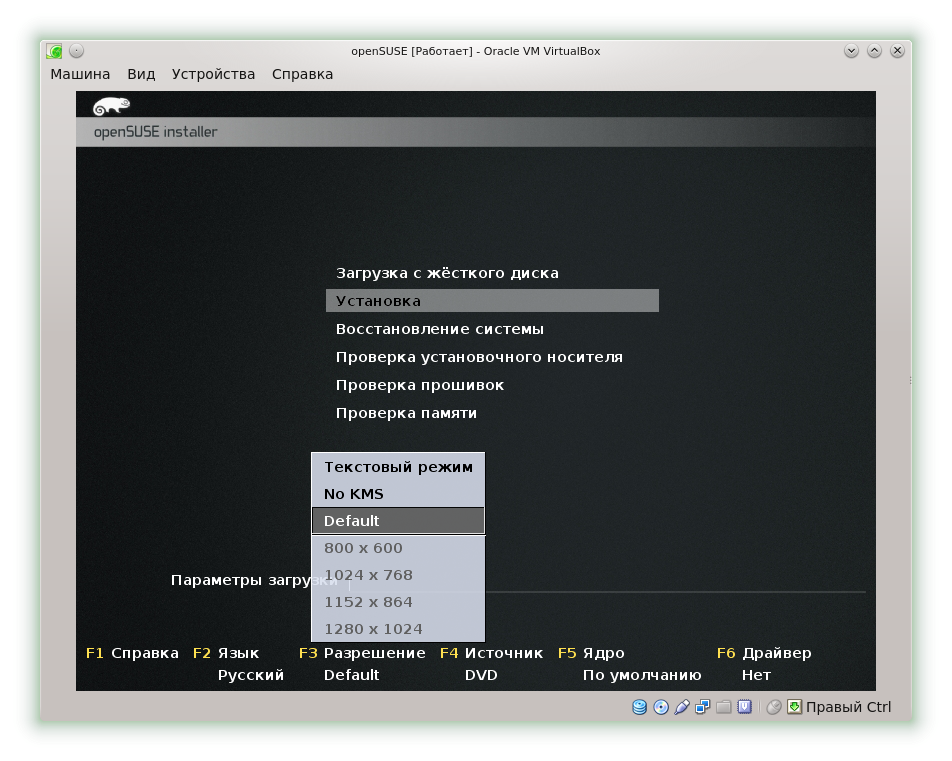The height and width of the screenshot is (761, 952).
Task: Close the VirtualBox window
Action: (897, 51)
